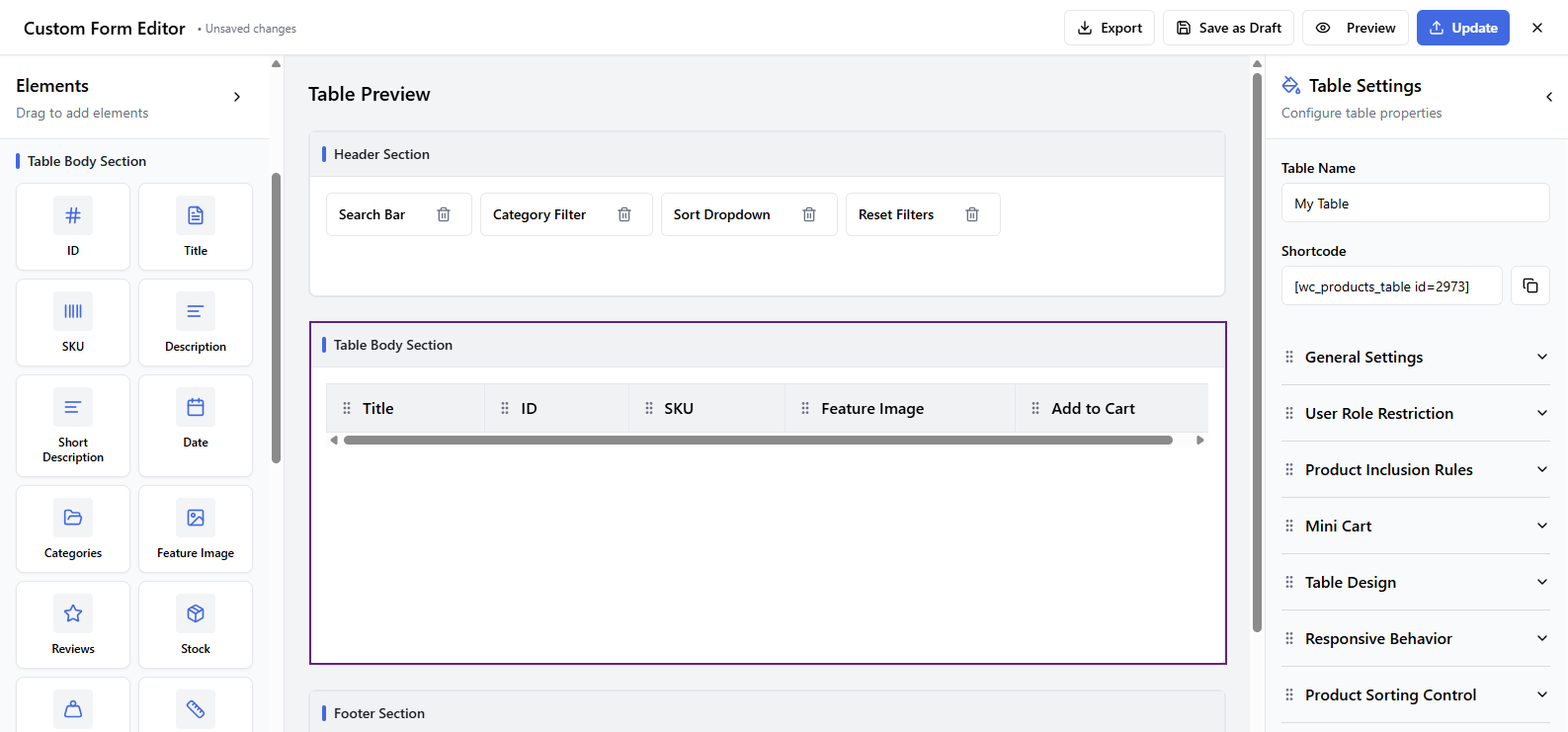The height and width of the screenshot is (732, 1568).
Task: Click the blue Update button
Action: pos(1462,28)
